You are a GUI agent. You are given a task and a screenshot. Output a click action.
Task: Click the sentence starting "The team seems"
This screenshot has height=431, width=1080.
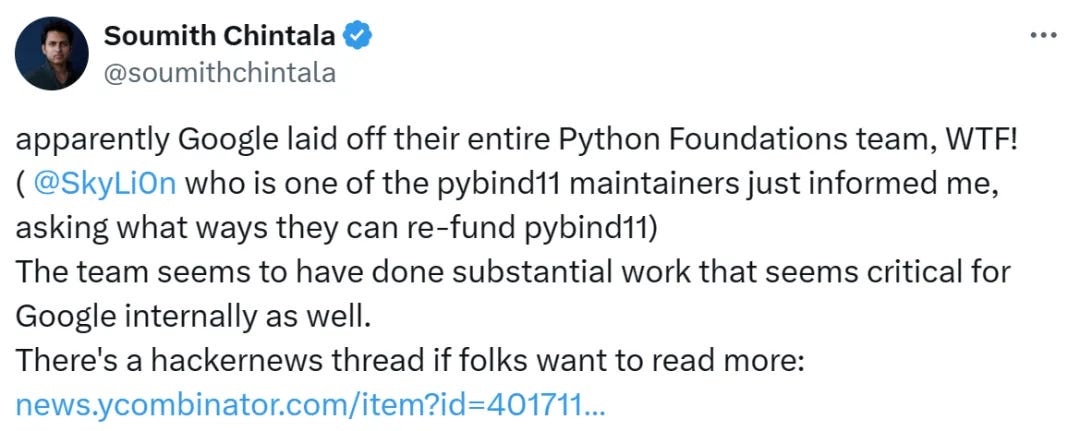point(512,273)
